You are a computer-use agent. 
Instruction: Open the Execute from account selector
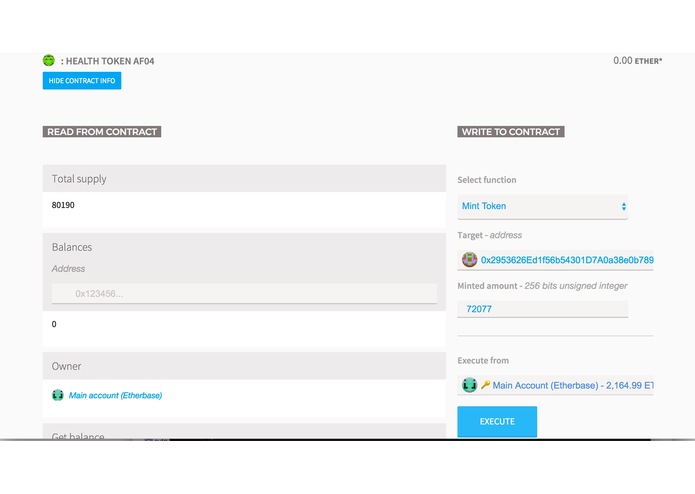(x=555, y=385)
